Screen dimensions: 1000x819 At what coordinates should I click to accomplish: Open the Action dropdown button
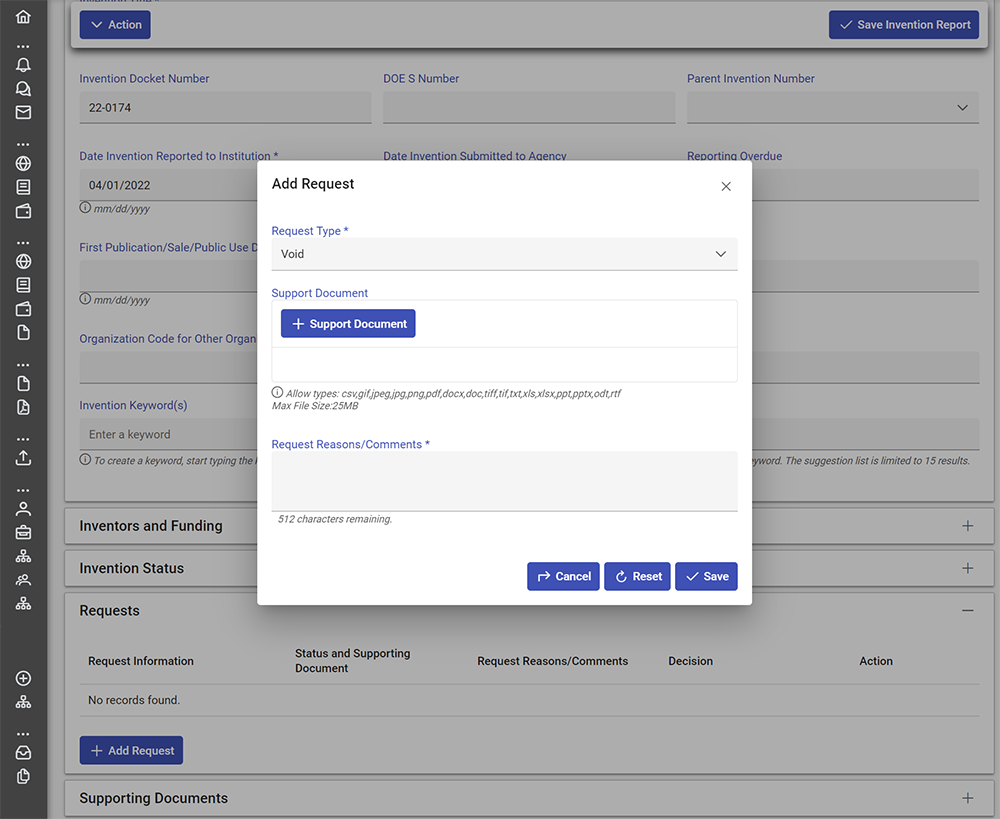(x=115, y=25)
